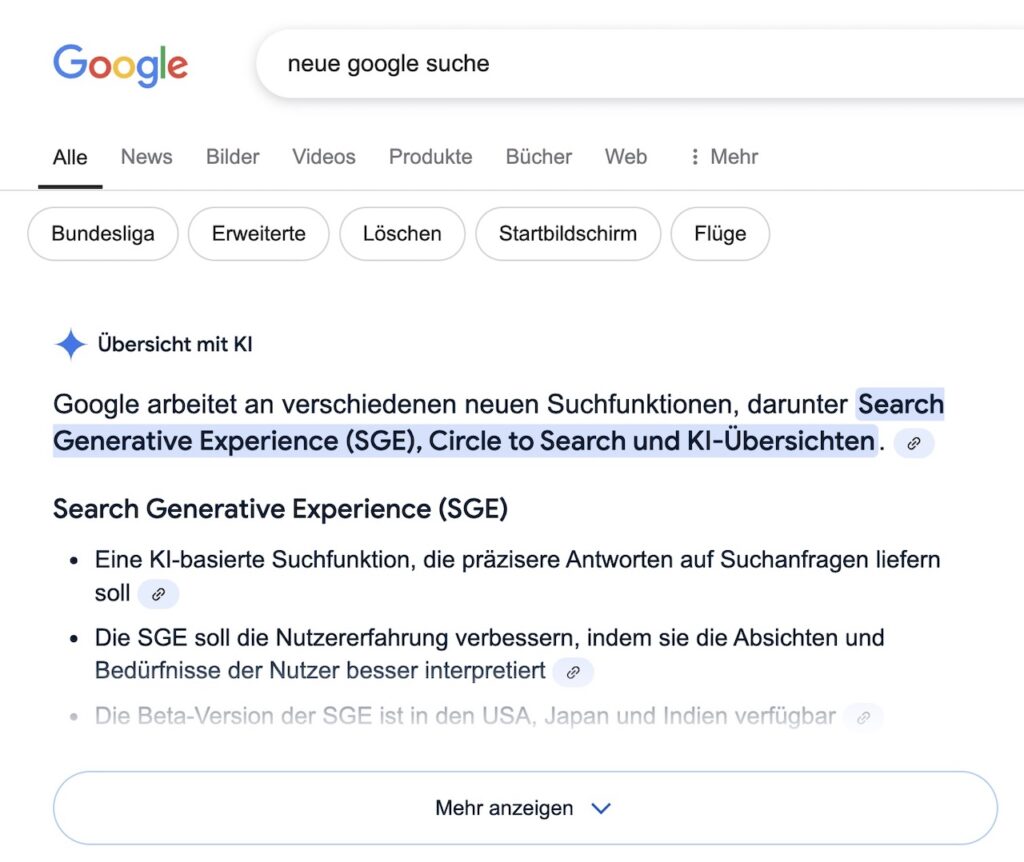Go to the Bücher tab
The image size is (1024, 862).
pyautogui.click(x=539, y=157)
